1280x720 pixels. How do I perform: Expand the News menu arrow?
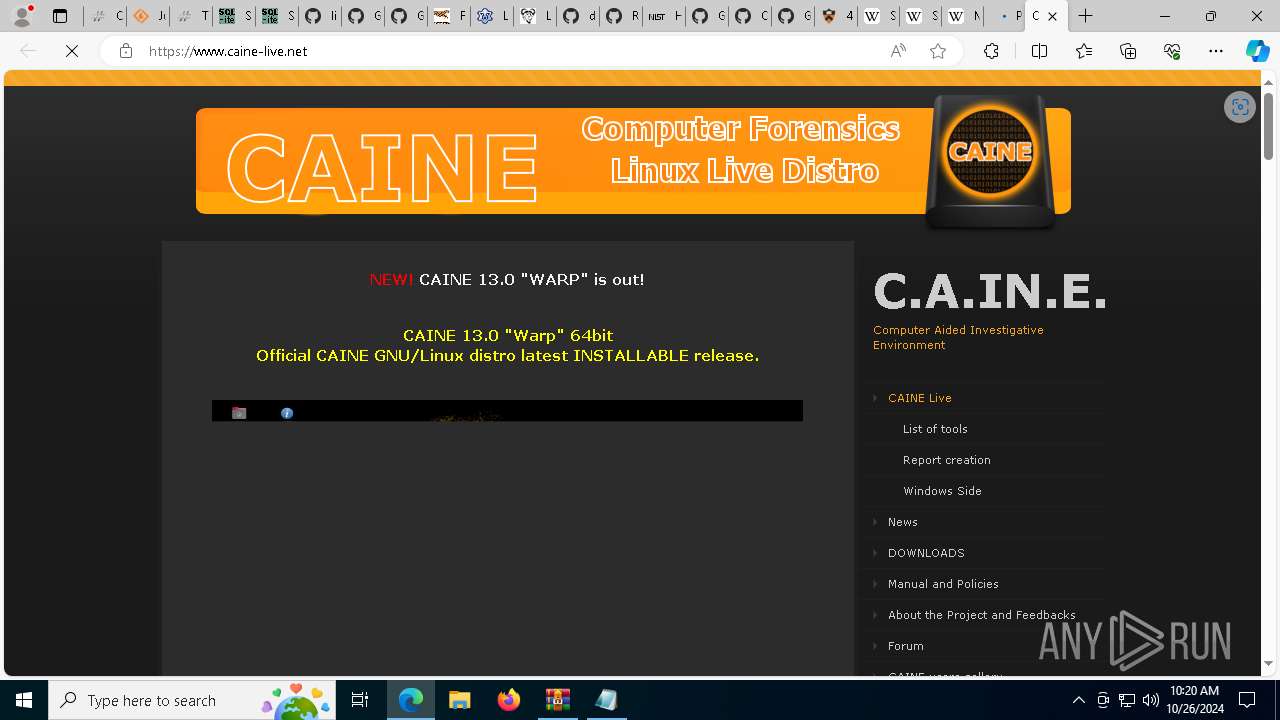(x=875, y=522)
